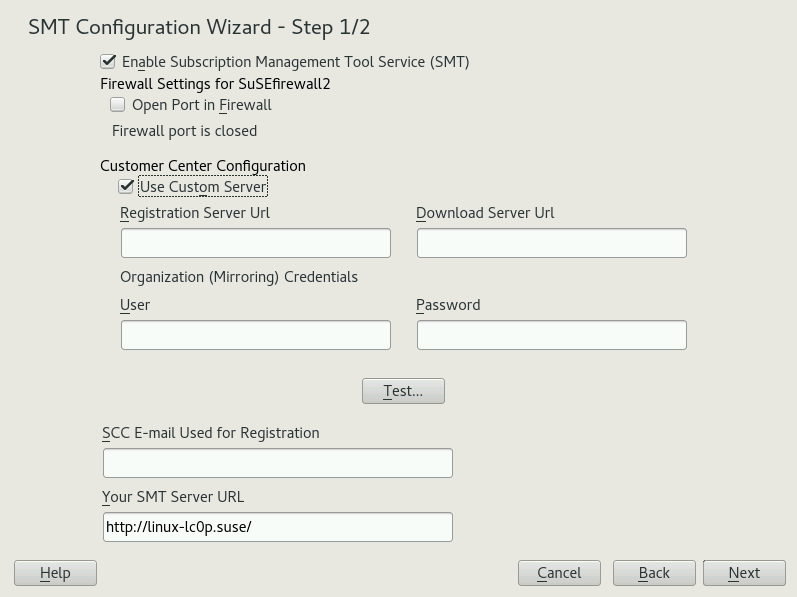797x597 pixels.
Task: Go Back to the previous step
Action: coord(654,573)
